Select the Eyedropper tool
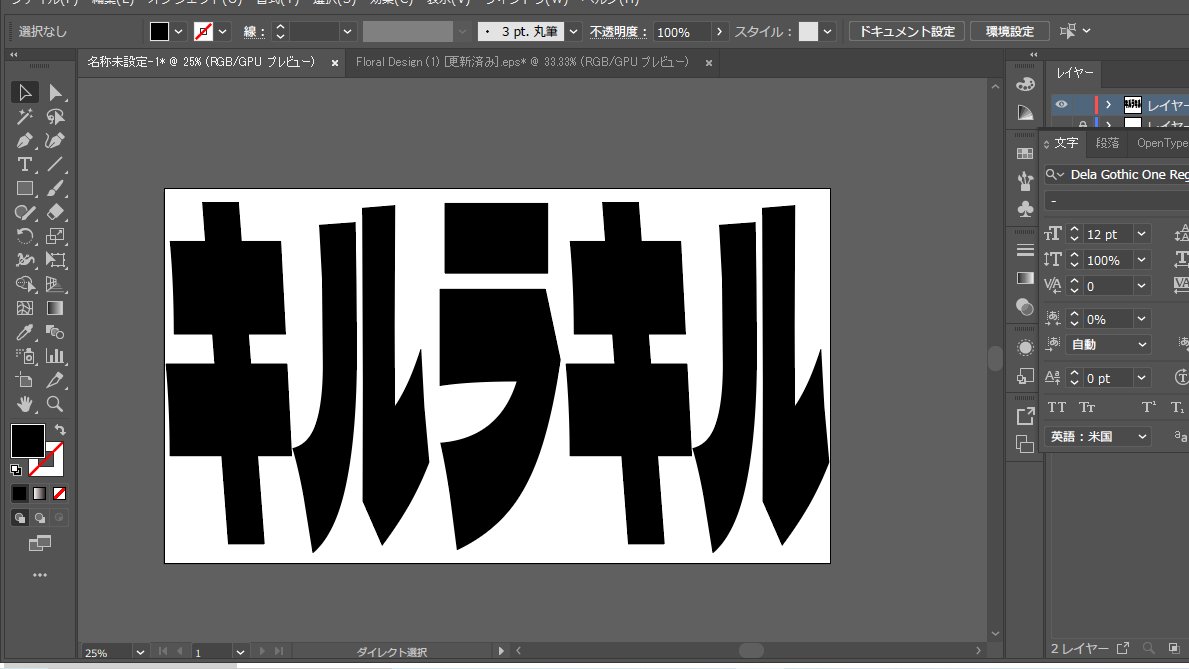Screen dimensions: 1189x669 point(24,332)
